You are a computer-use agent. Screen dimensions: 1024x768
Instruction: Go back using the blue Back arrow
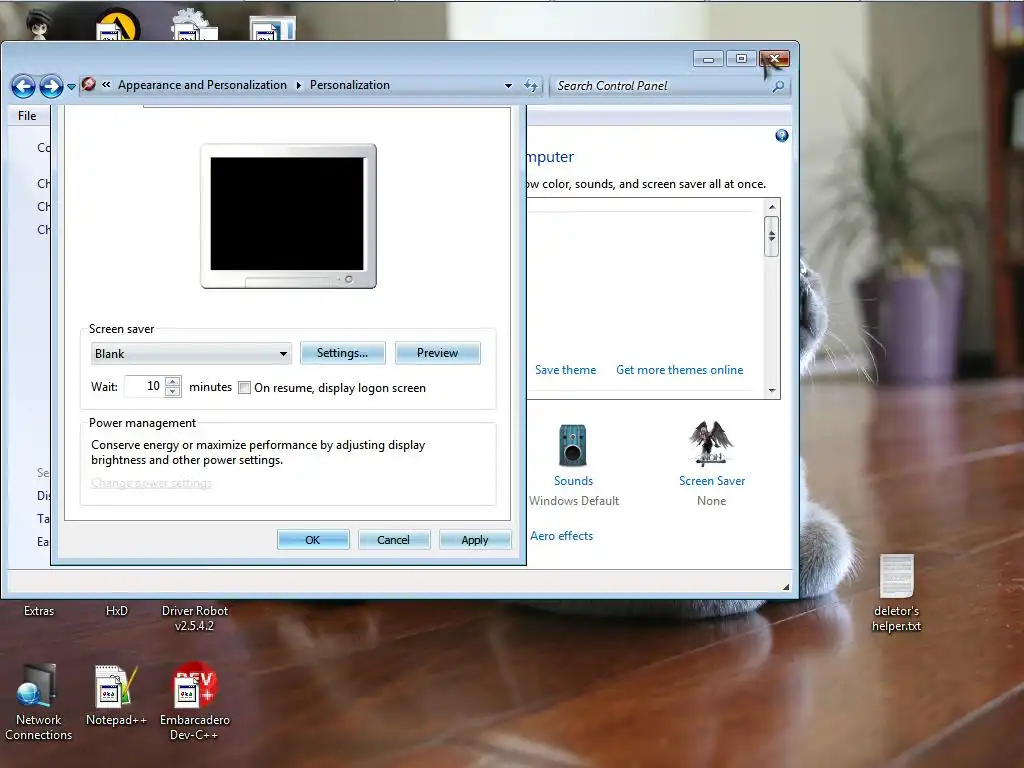tap(23, 86)
